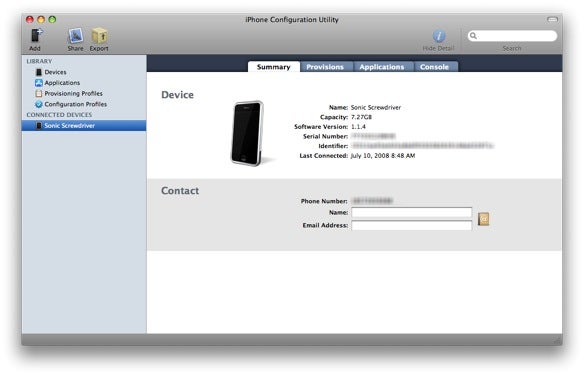Click the window resize grip at the bottom corner
The image size is (584, 375).
[x=557, y=340]
